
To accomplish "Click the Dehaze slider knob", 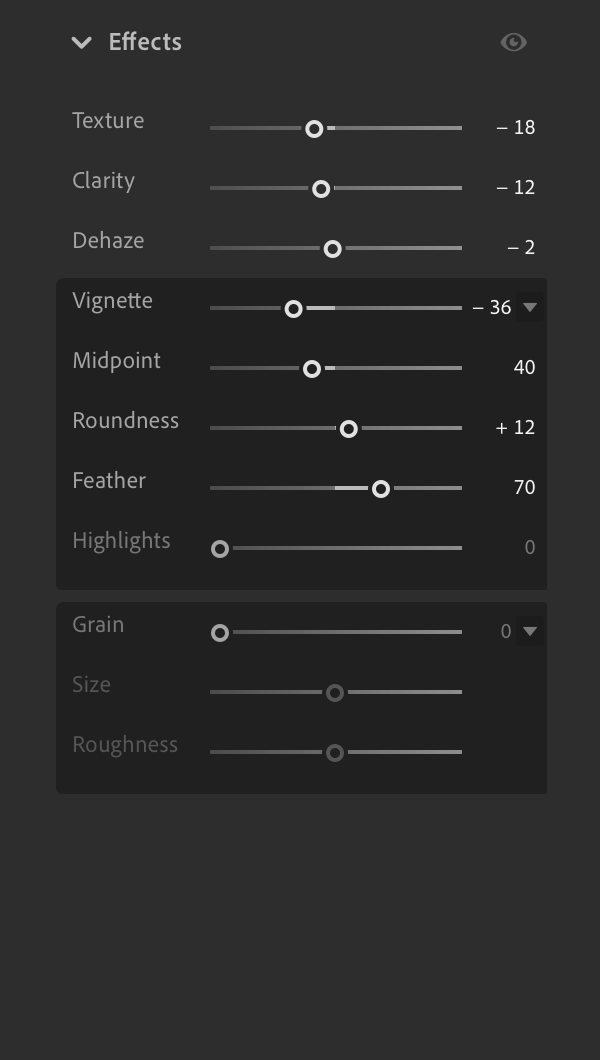I will tap(333, 248).
